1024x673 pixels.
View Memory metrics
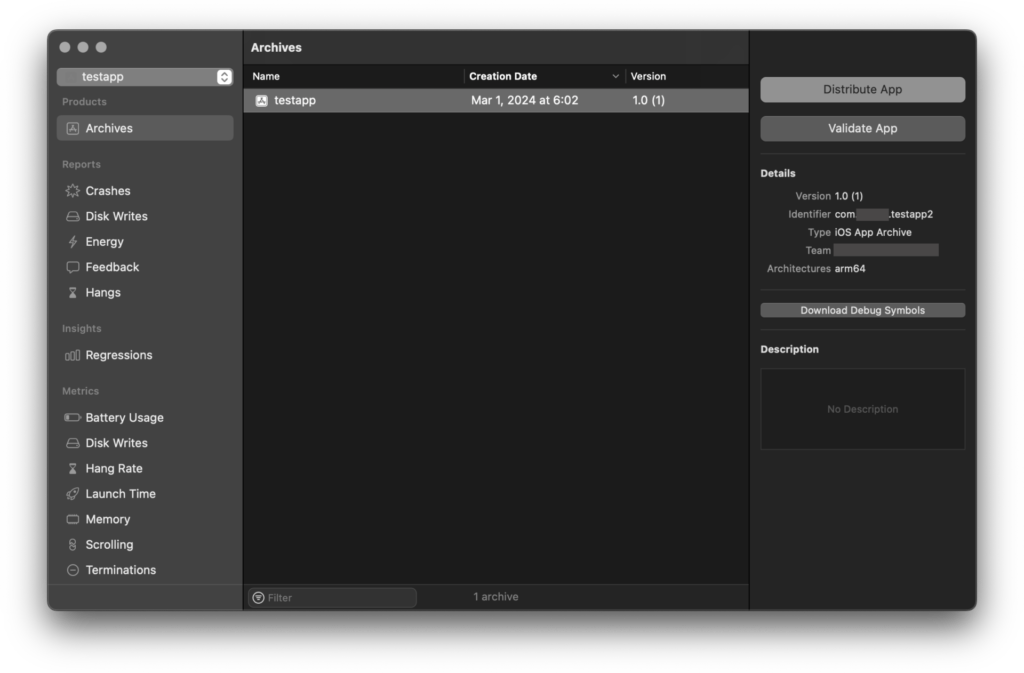coord(145,520)
